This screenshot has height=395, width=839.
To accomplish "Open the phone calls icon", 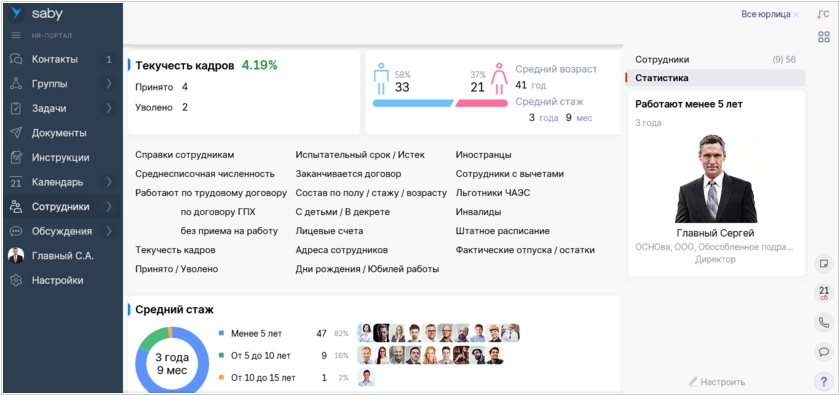I will [x=823, y=323].
